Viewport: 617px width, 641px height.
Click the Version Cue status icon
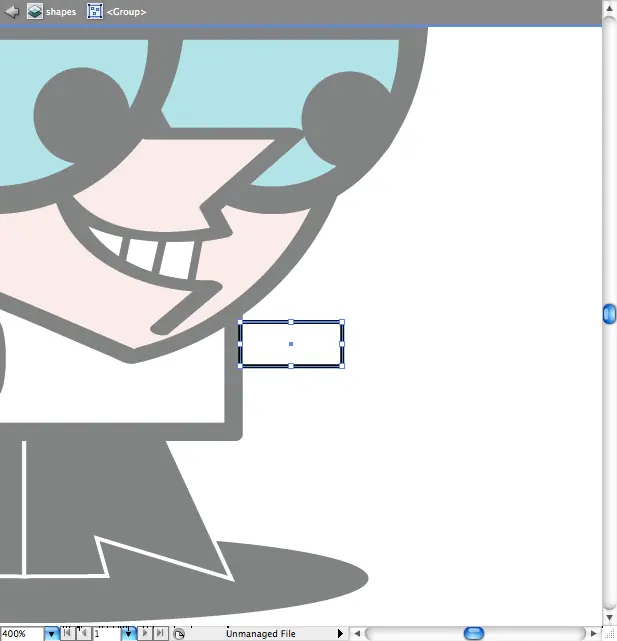[179, 634]
